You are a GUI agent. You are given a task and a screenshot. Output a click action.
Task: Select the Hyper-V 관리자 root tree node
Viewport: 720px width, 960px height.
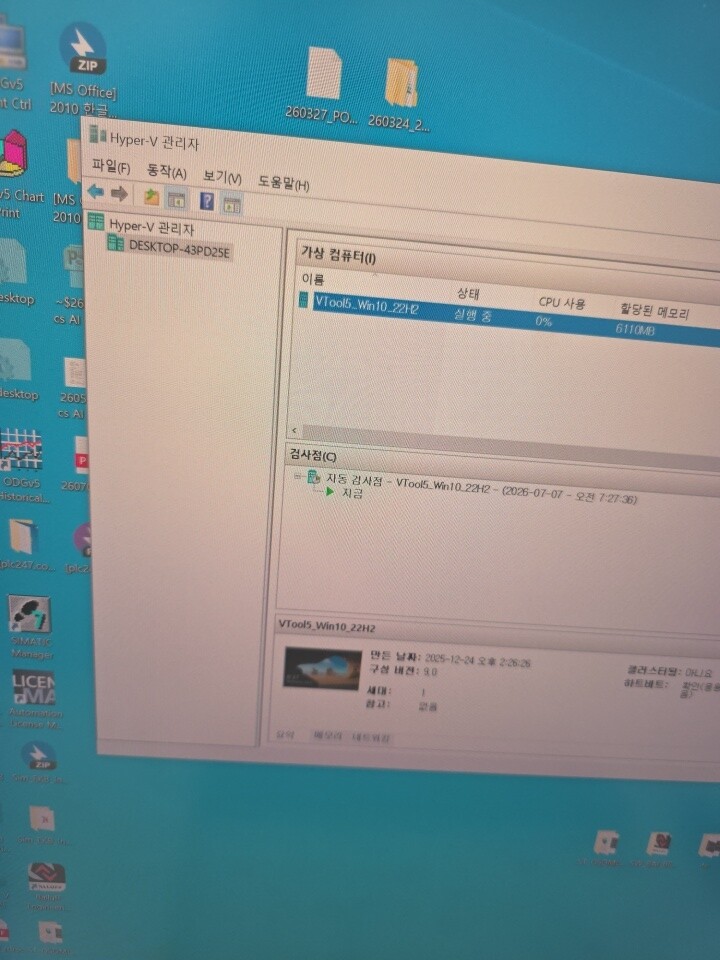pyautogui.click(x=151, y=227)
